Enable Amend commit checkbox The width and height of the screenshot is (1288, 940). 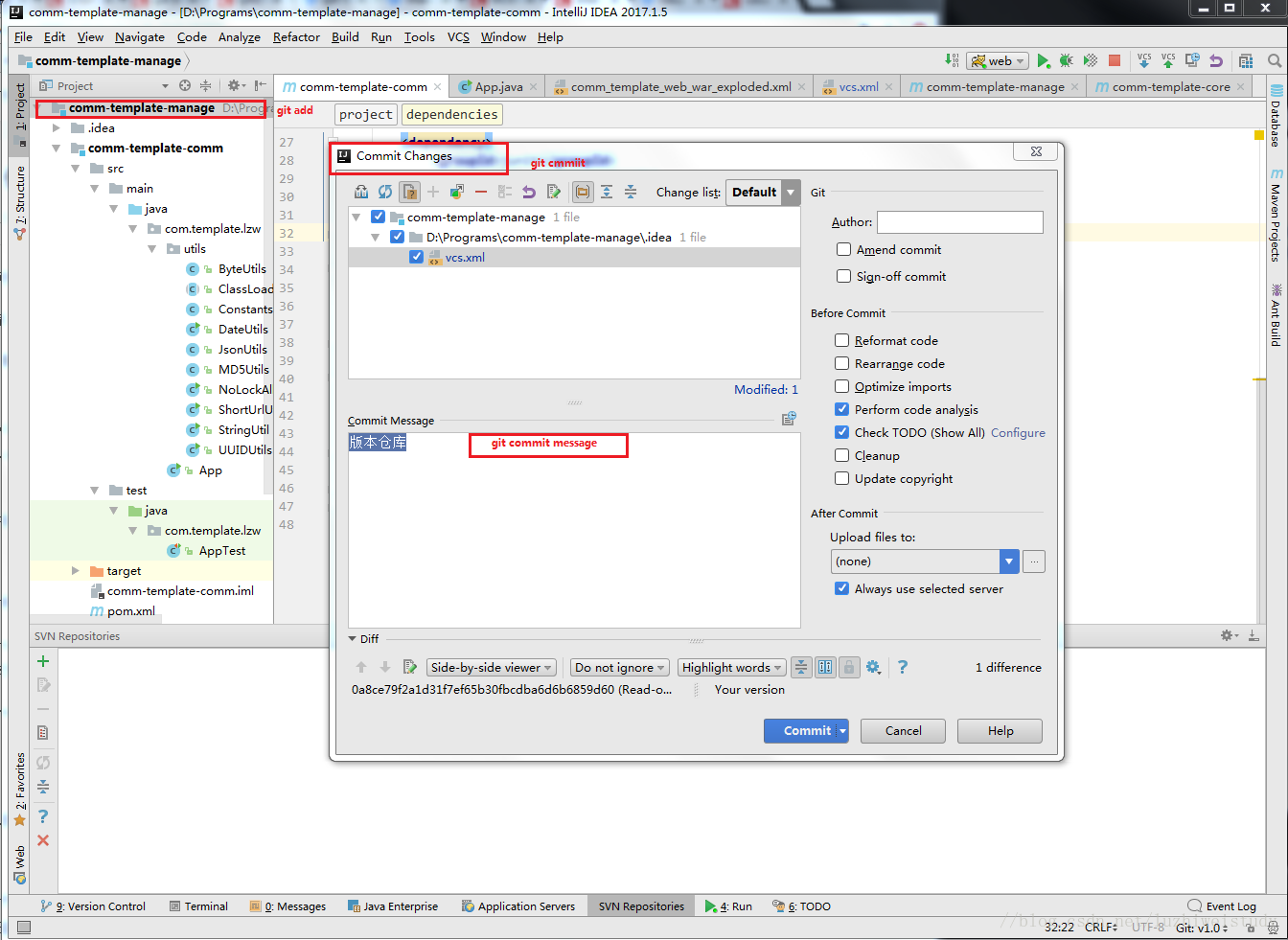point(843,249)
